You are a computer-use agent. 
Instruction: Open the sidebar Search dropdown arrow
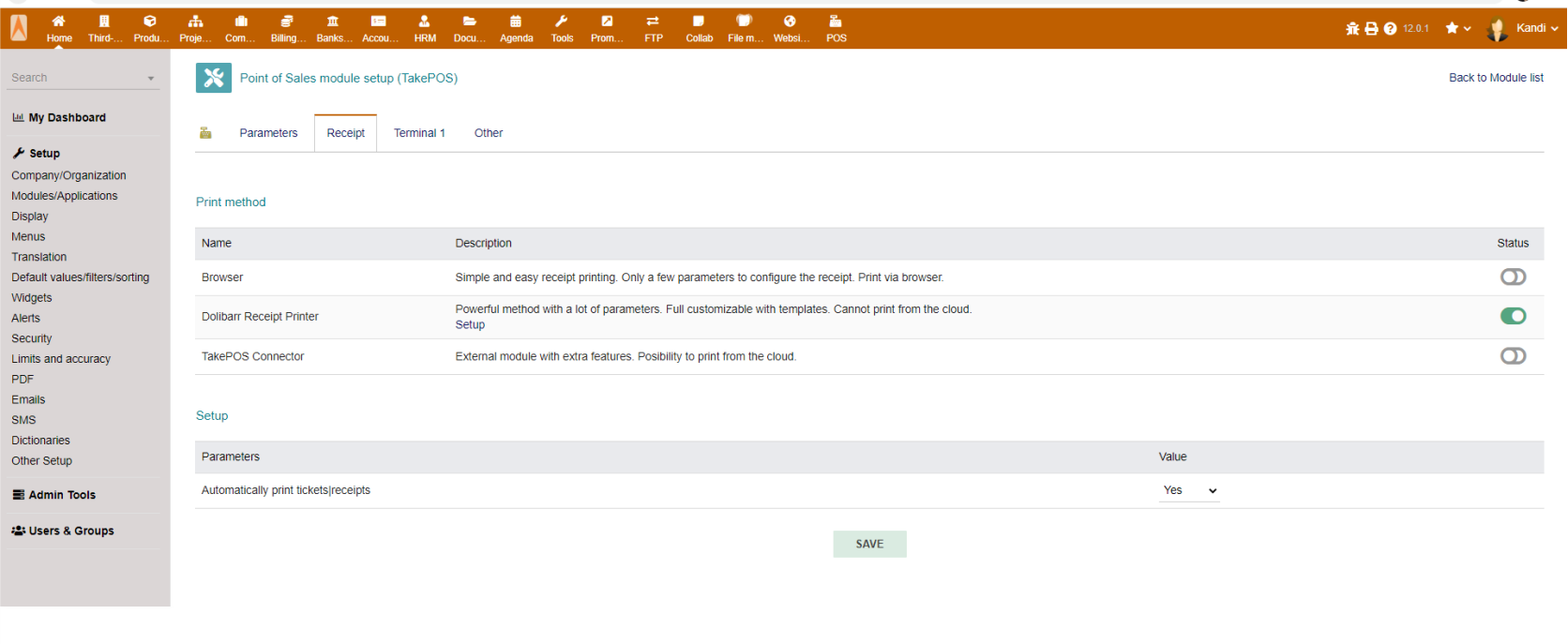tap(151, 79)
